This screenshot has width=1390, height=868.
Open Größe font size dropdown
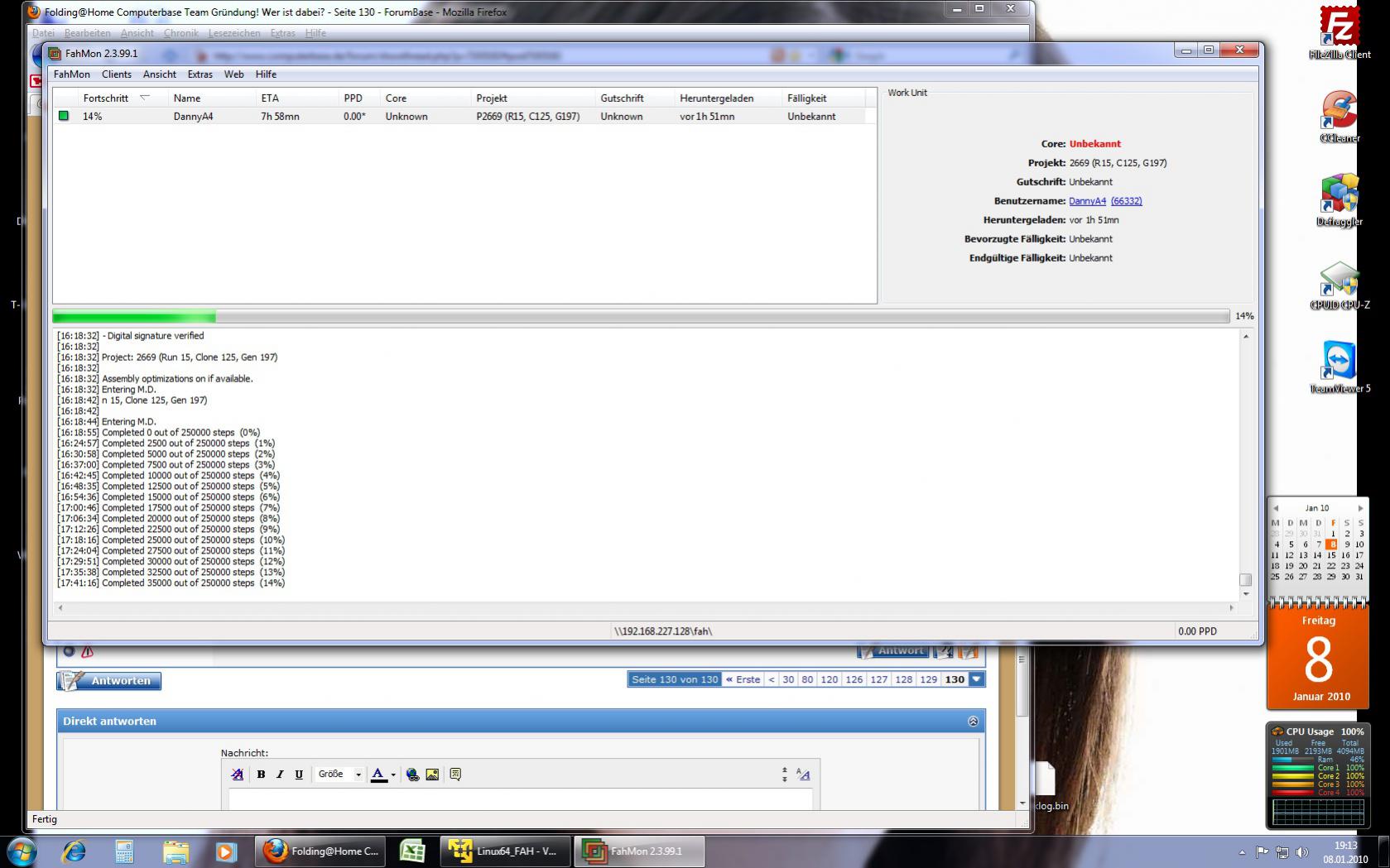click(340, 774)
